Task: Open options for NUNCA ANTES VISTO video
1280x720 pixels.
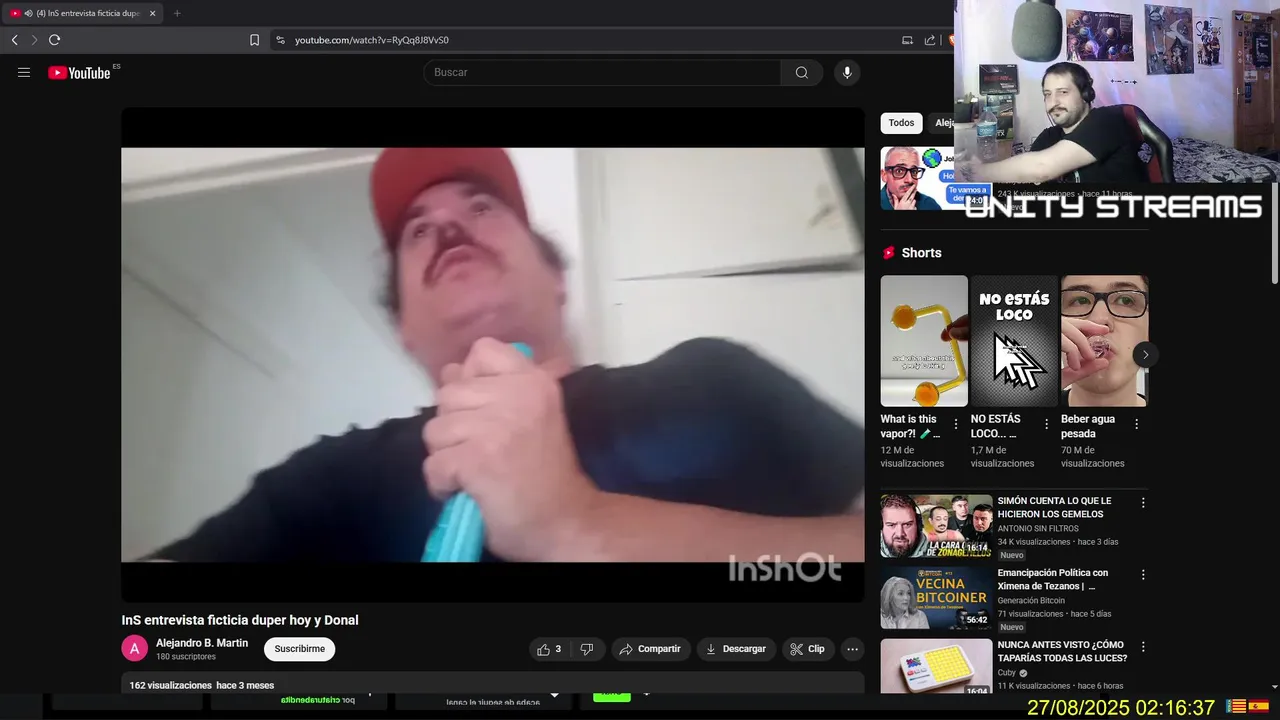Action: click(x=1143, y=647)
